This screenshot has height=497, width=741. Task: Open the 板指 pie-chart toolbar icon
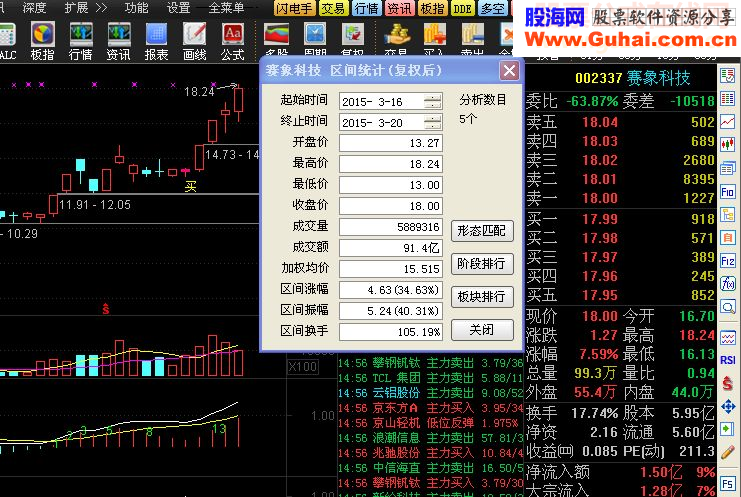(x=43, y=36)
